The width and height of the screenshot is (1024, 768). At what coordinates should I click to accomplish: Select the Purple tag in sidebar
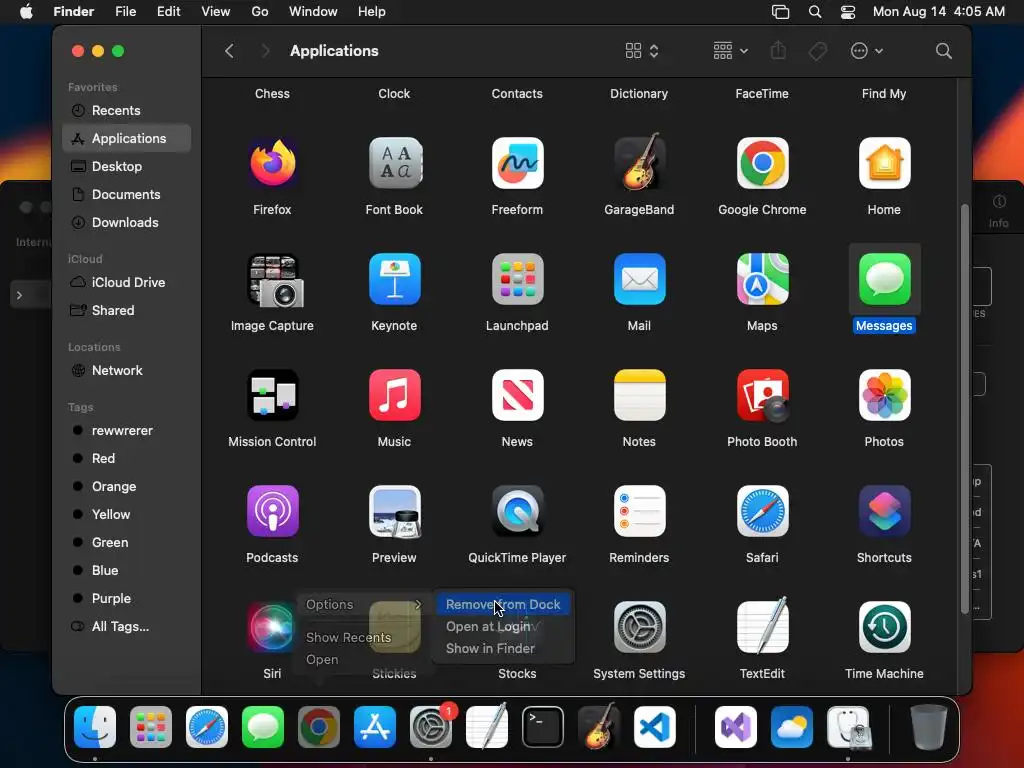click(x=127, y=599)
